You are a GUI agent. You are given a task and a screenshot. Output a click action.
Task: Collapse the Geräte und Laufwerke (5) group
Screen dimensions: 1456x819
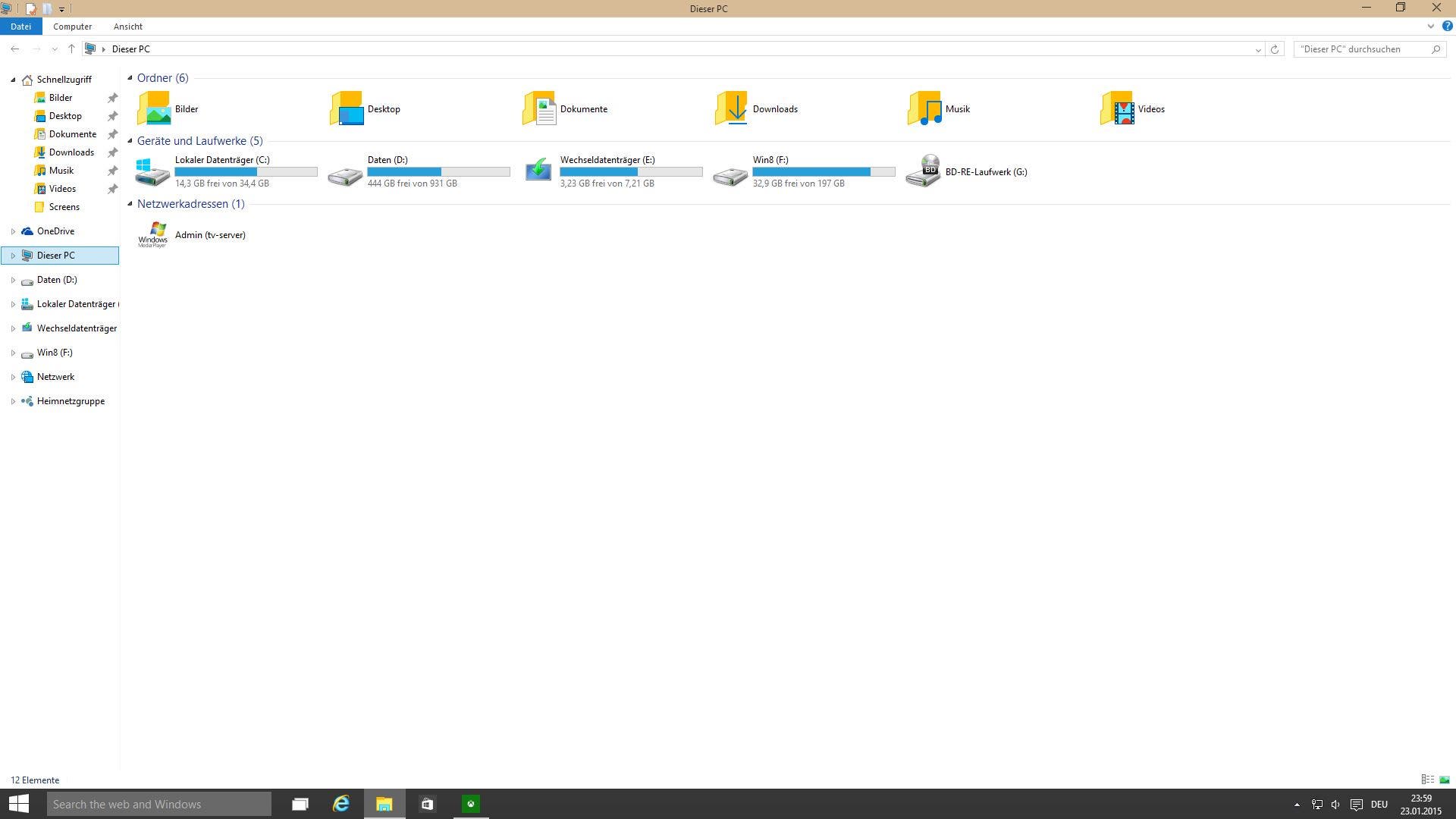130,140
